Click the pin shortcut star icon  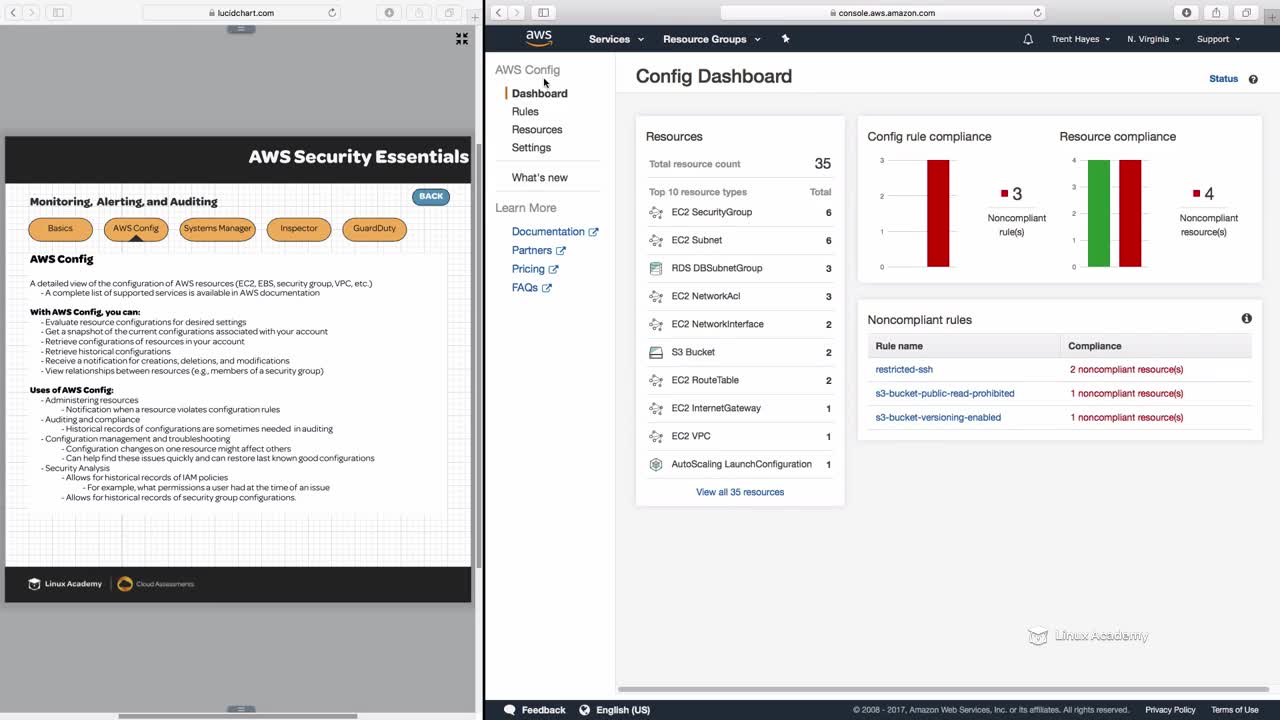click(785, 39)
